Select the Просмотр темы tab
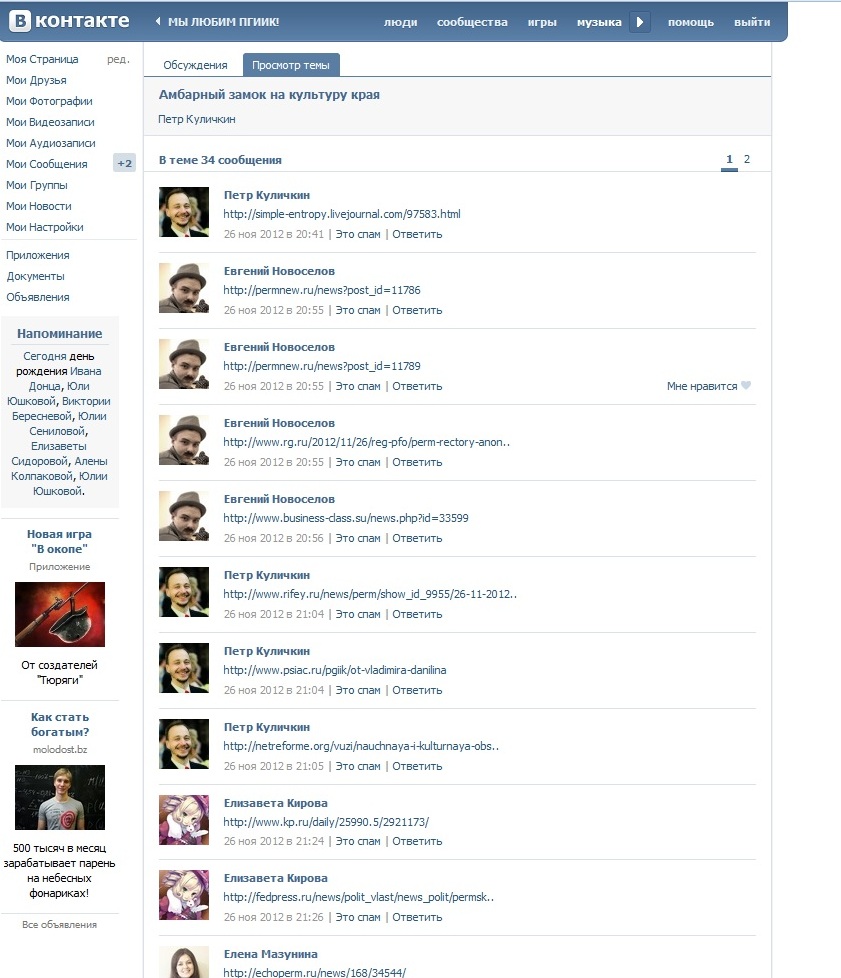The image size is (841, 978). [291, 65]
